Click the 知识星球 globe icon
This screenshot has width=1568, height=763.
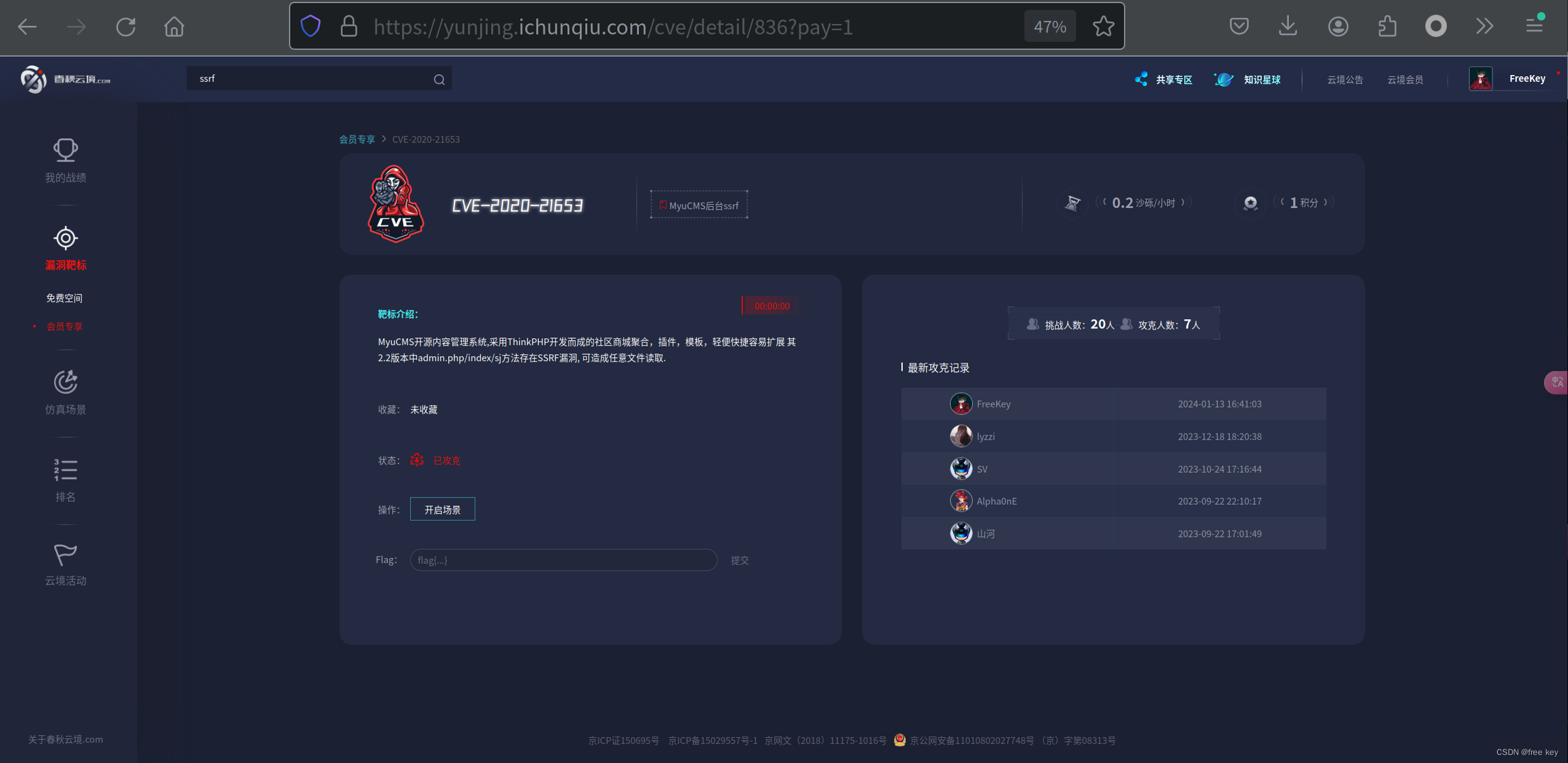pos(1222,79)
